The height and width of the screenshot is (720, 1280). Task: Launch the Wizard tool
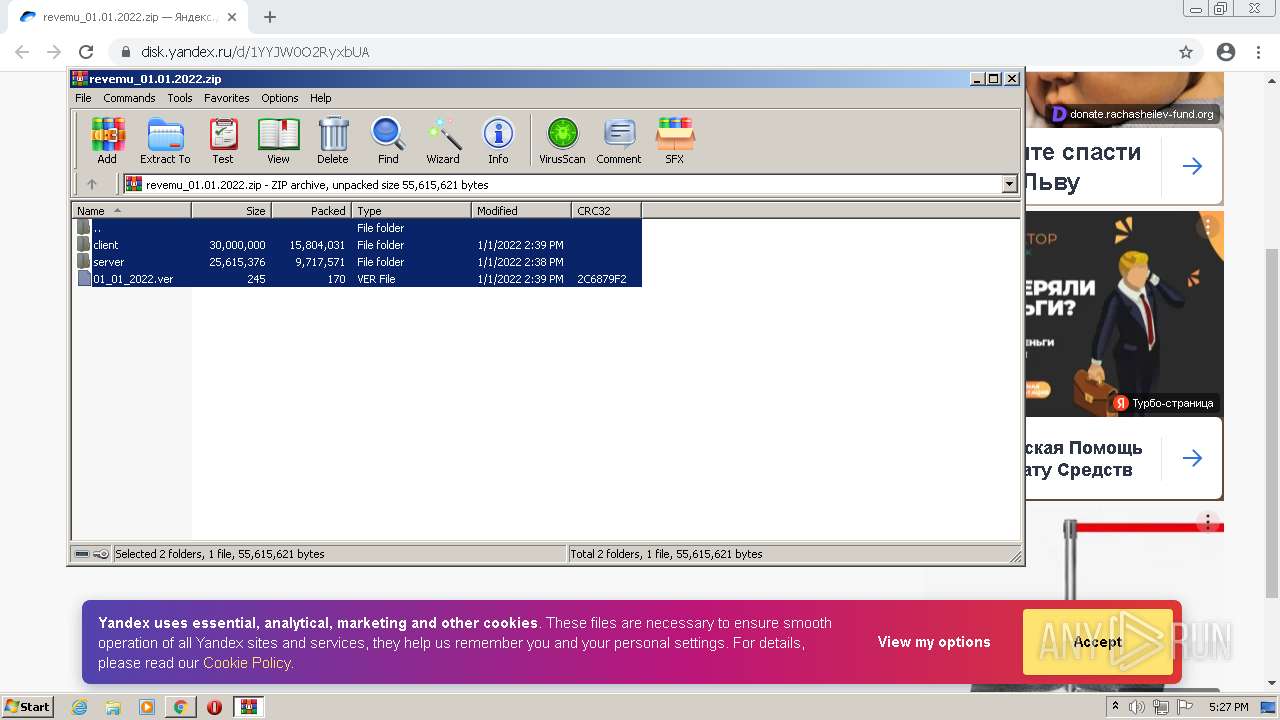(443, 140)
